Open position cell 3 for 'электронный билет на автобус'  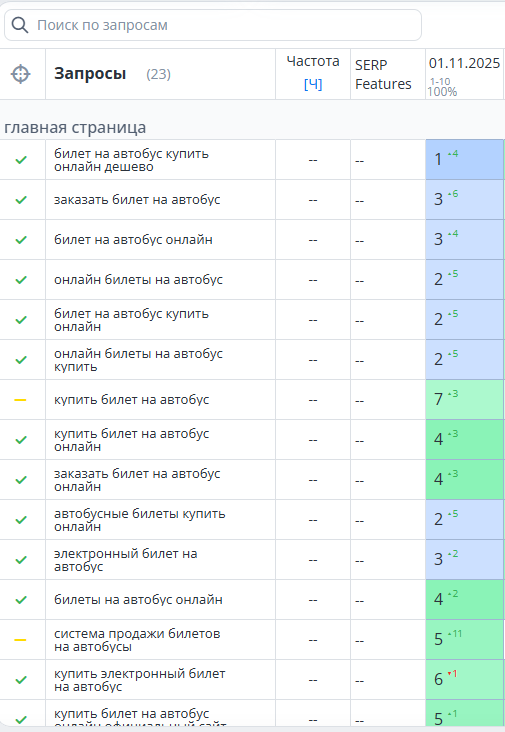464,560
